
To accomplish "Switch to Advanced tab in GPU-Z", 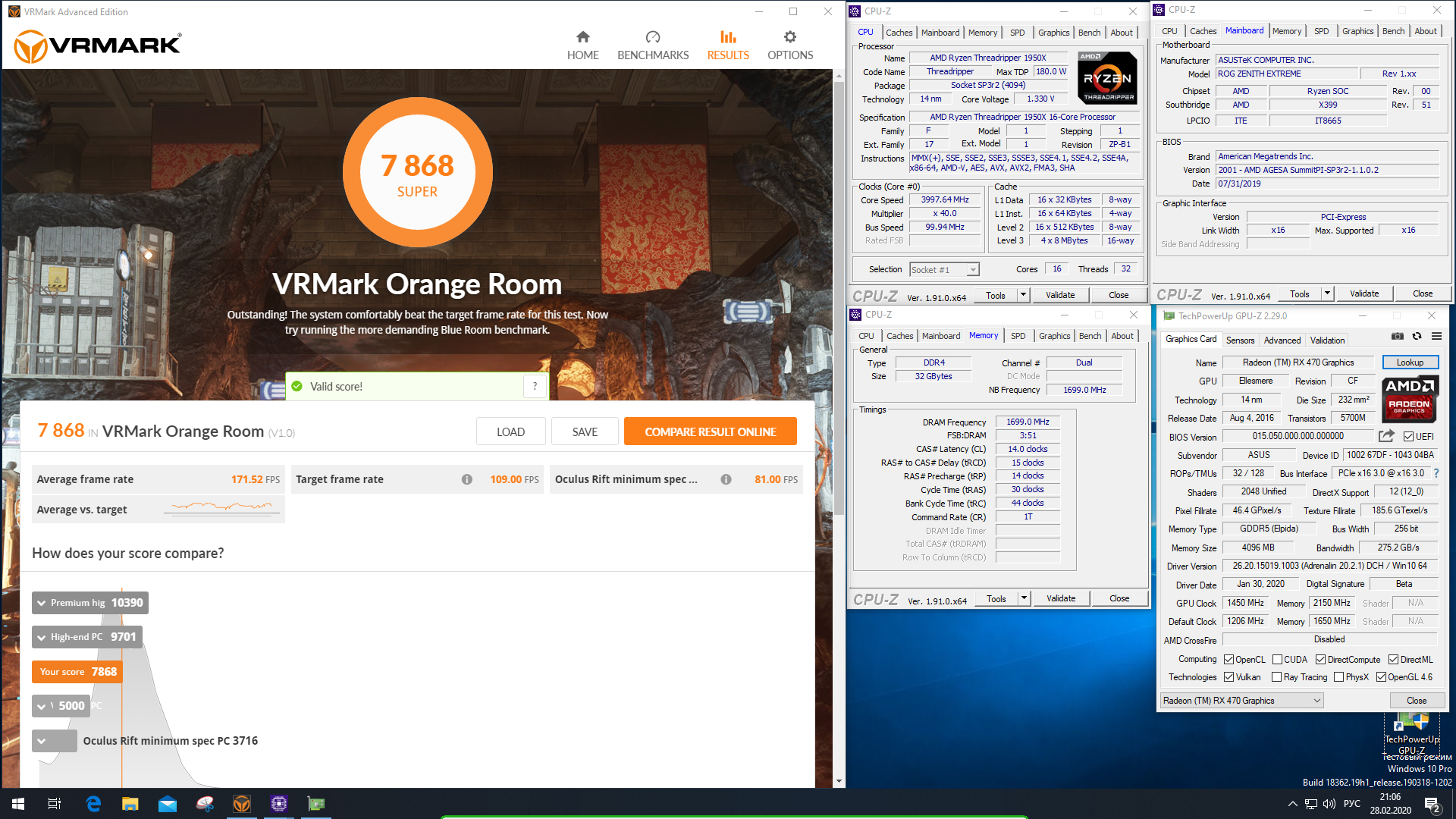I will coord(1282,340).
